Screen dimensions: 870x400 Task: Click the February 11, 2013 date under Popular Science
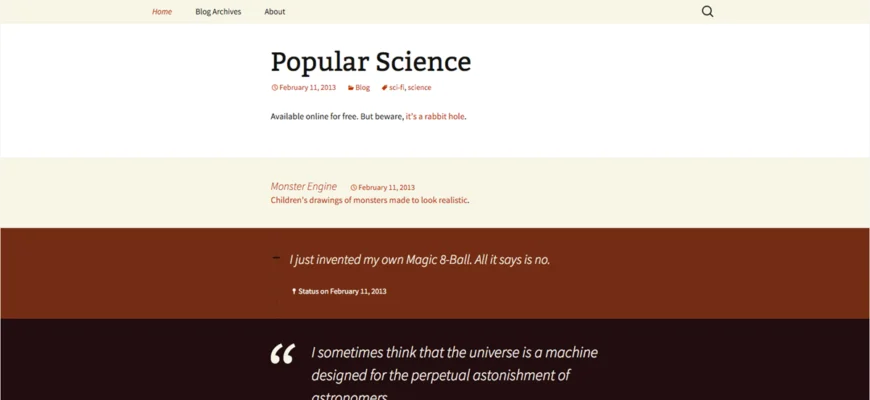[307, 88]
